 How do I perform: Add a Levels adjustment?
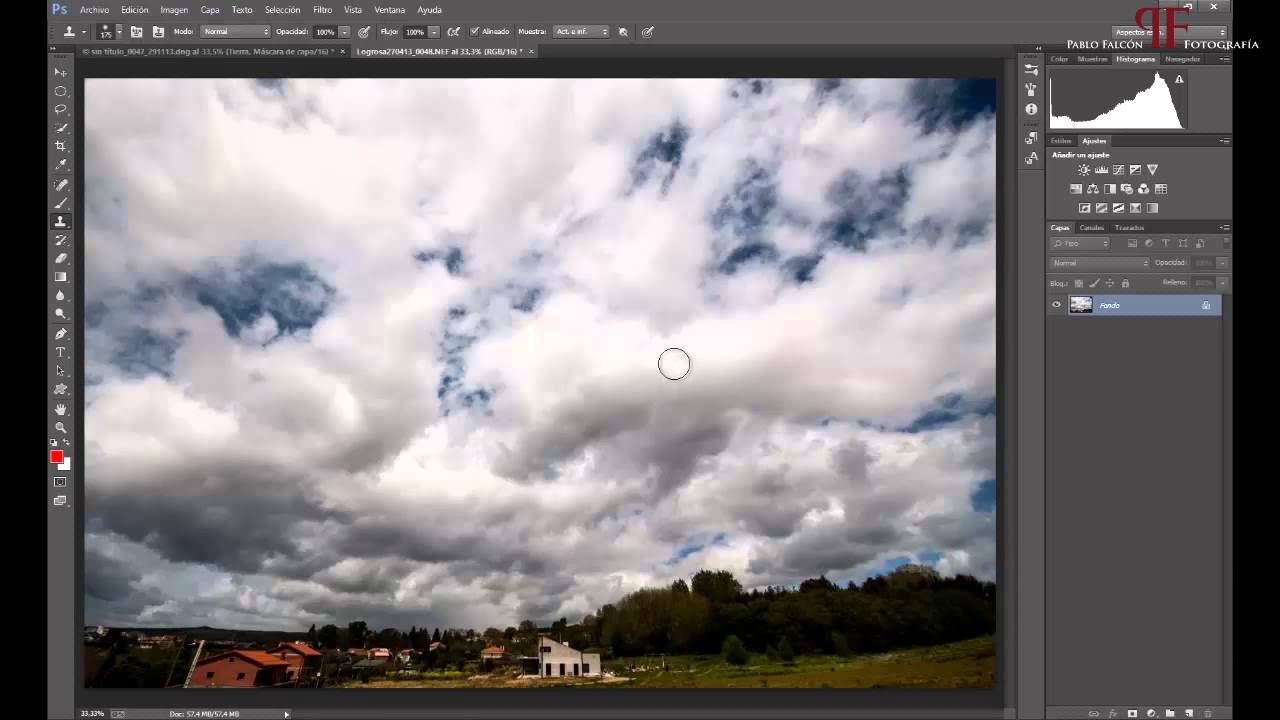pos(1101,170)
